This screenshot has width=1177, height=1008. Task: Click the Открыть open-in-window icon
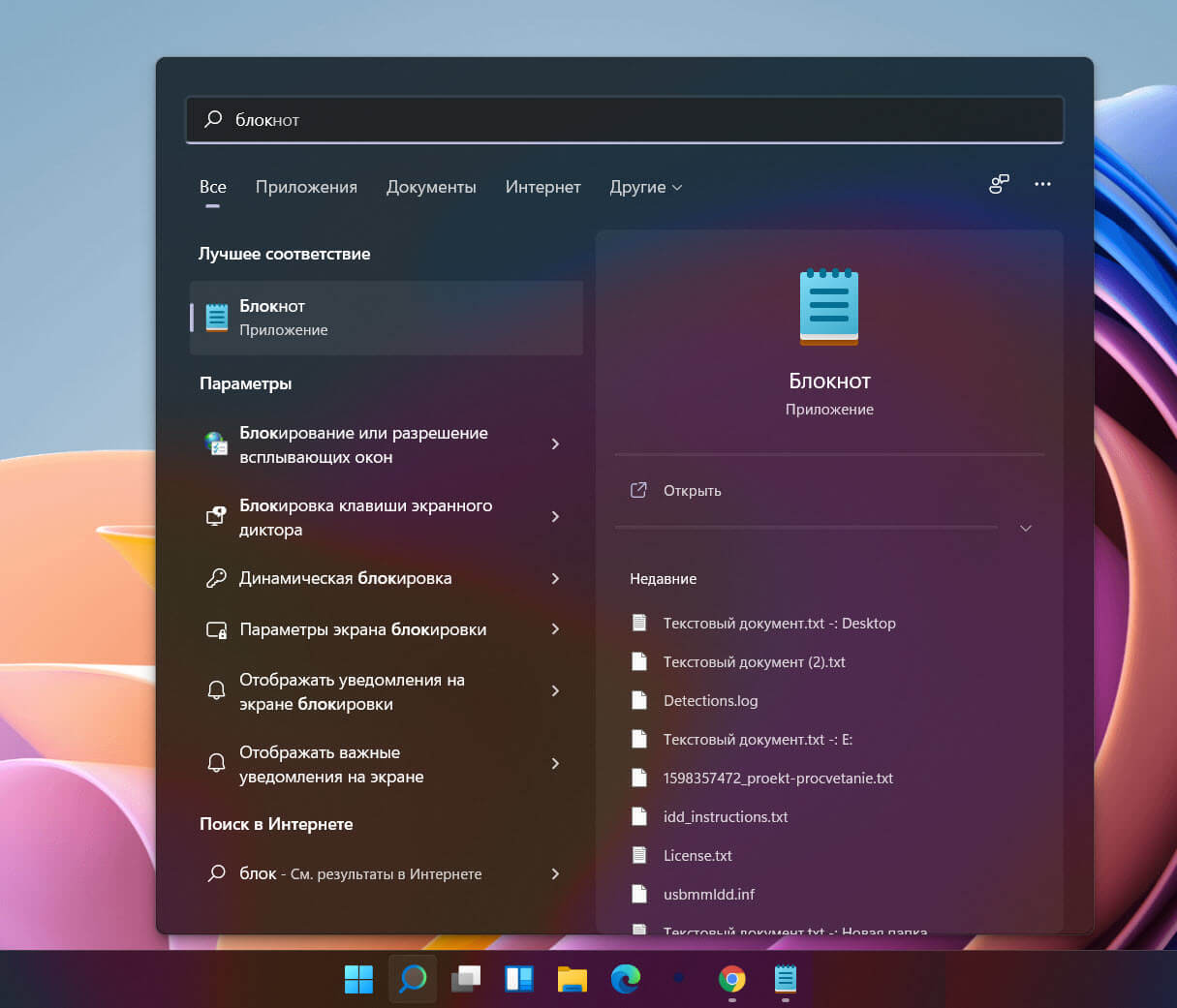click(638, 490)
